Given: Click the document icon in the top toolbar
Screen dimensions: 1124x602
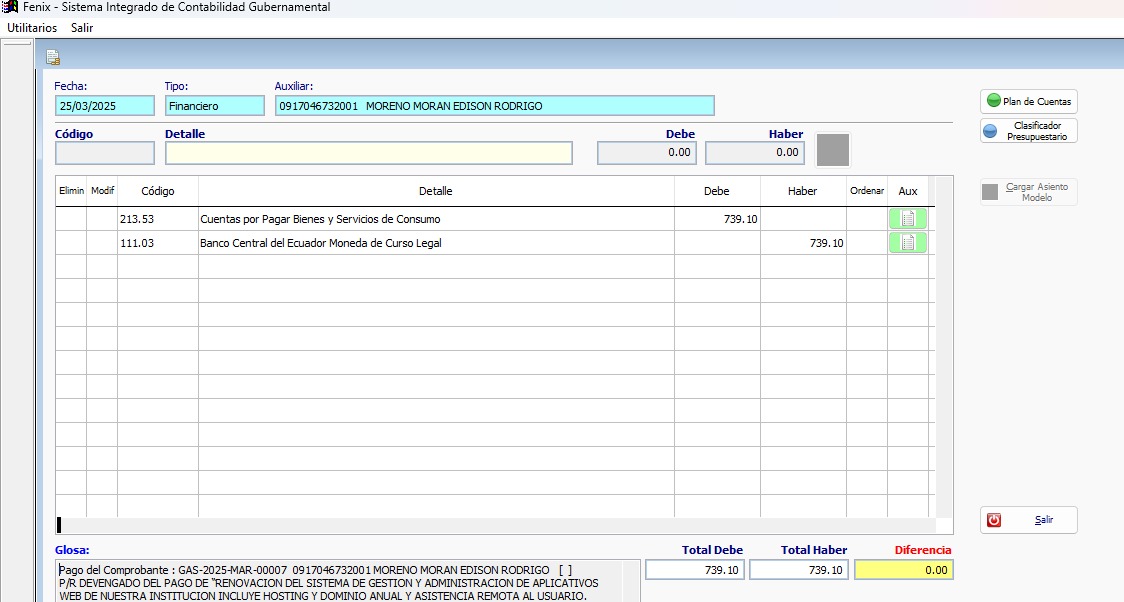Looking at the screenshot, I should coord(53,57).
